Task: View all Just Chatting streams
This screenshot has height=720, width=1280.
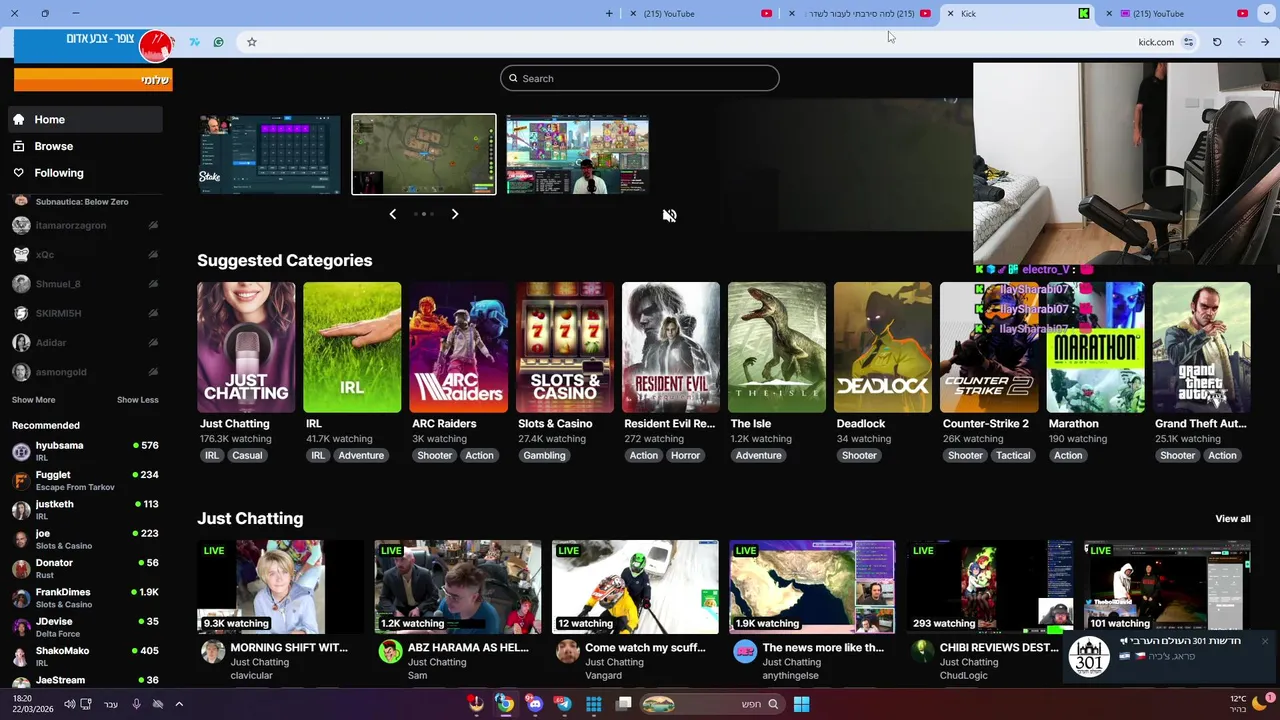Action: tap(1232, 519)
